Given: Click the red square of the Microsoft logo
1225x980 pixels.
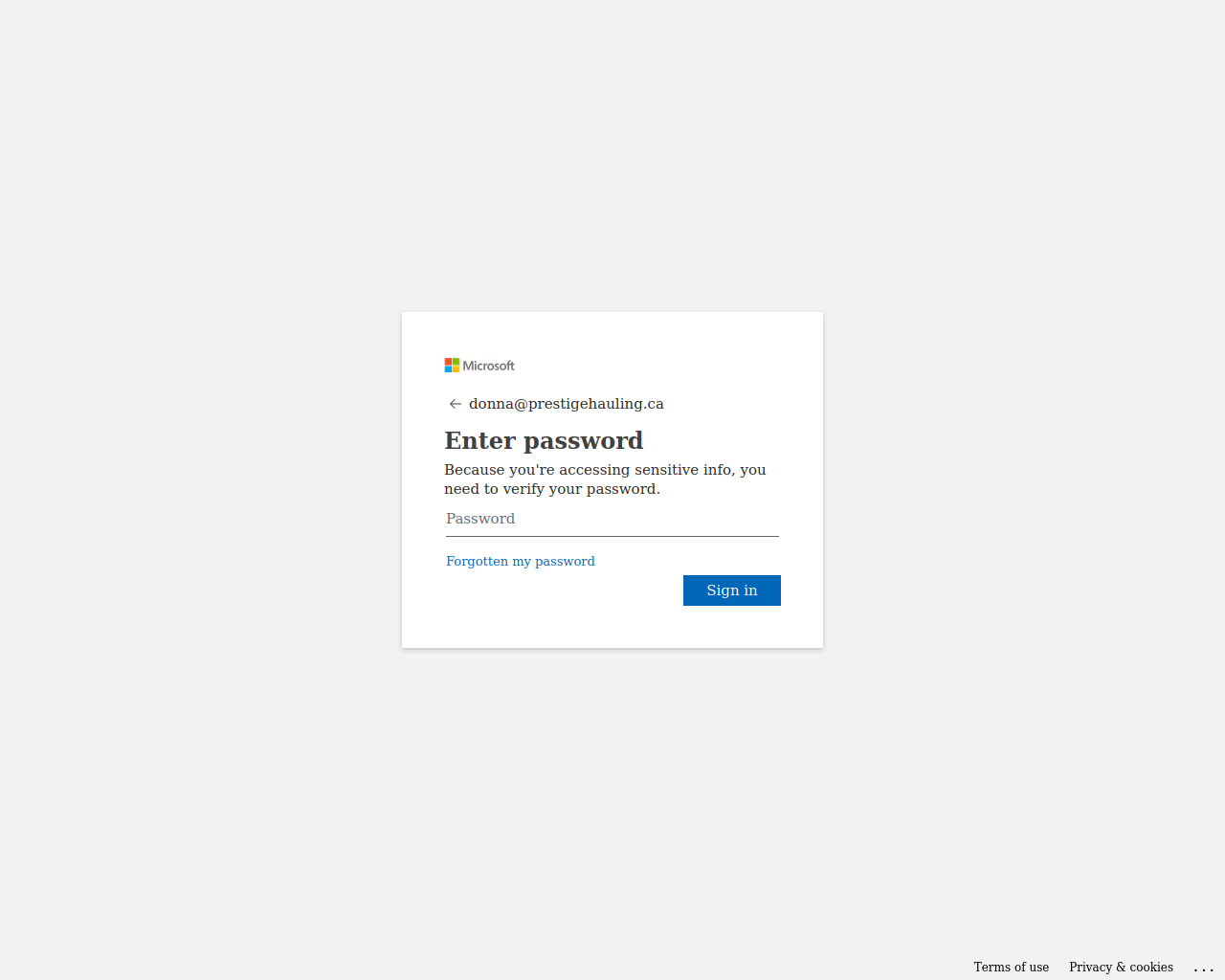Looking at the screenshot, I should click(448, 362).
